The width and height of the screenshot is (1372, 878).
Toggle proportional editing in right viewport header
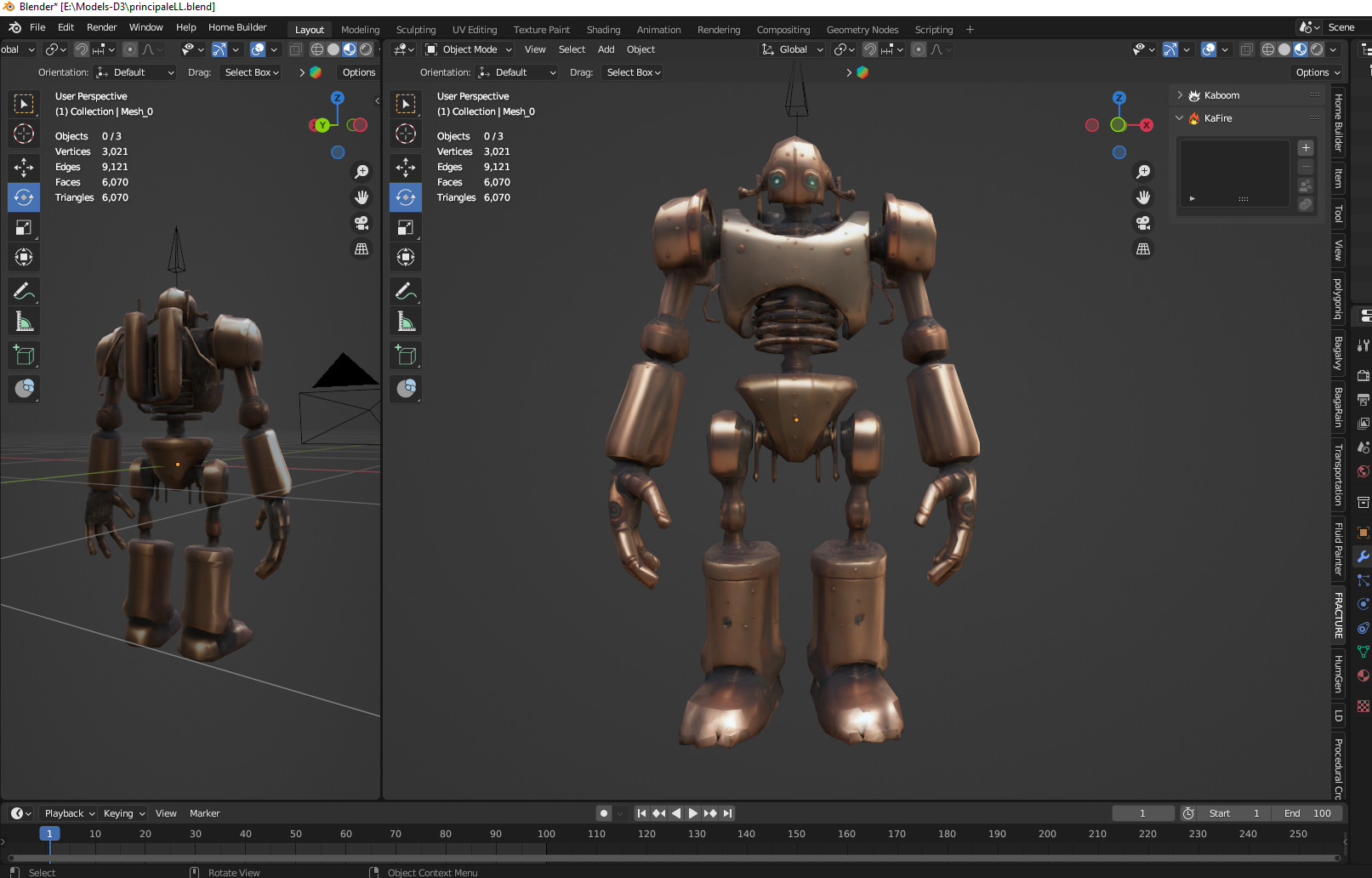coord(919,49)
